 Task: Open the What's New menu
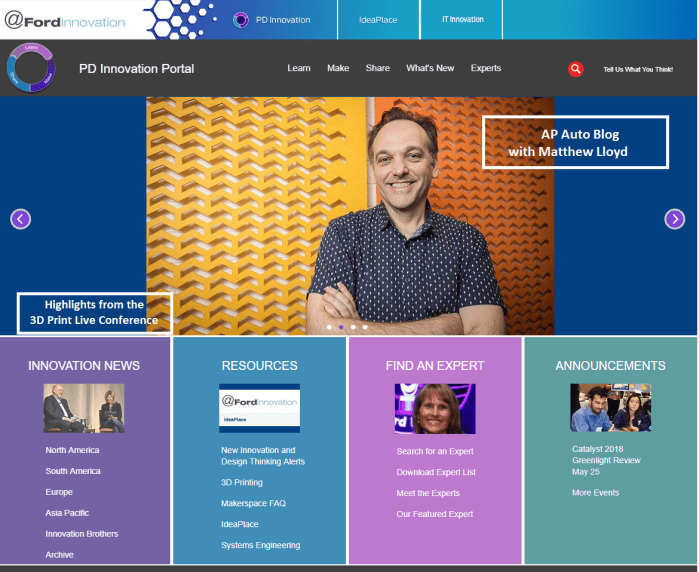(x=430, y=68)
